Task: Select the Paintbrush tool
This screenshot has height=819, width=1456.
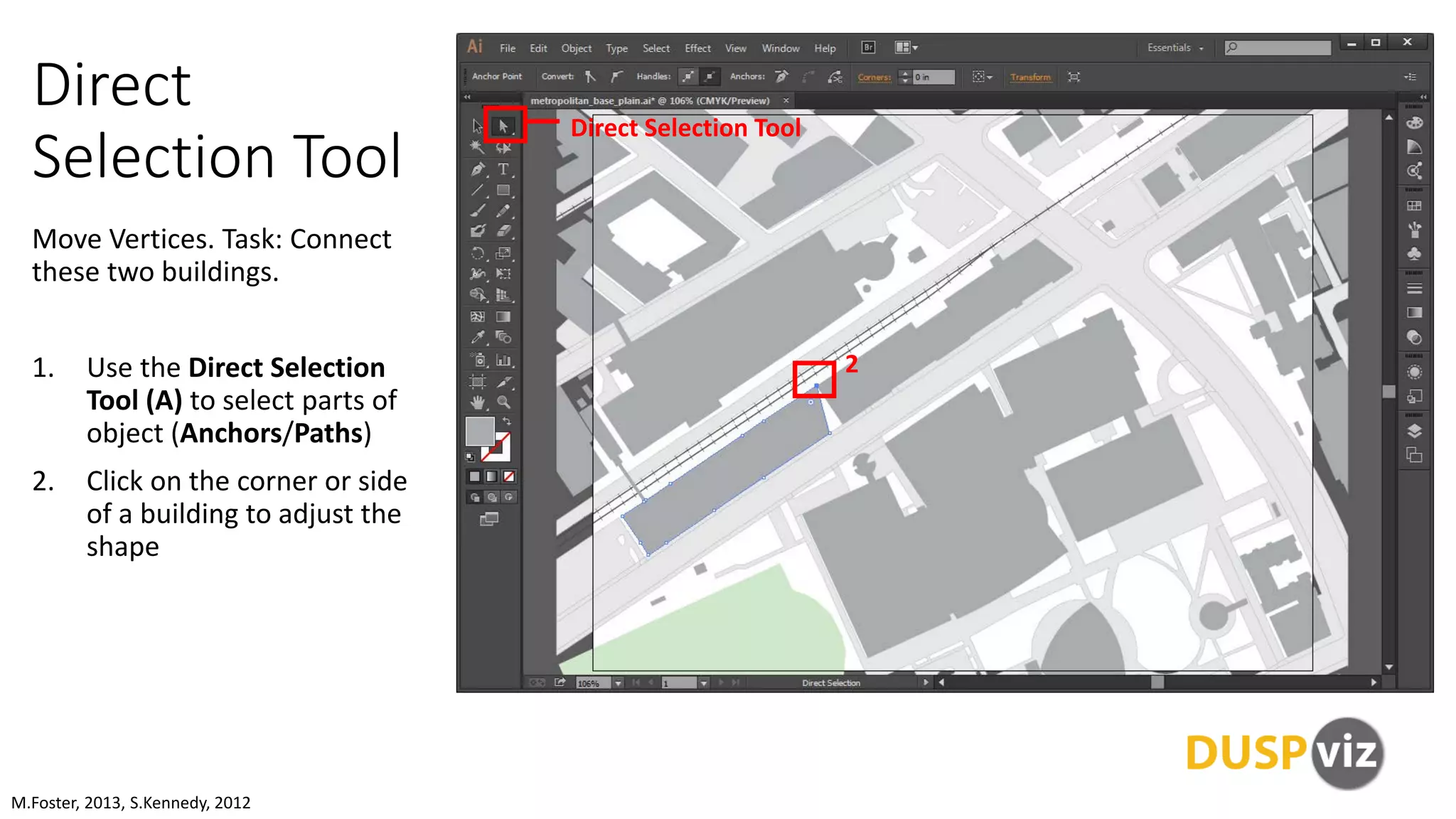Action: pos(478,210)
